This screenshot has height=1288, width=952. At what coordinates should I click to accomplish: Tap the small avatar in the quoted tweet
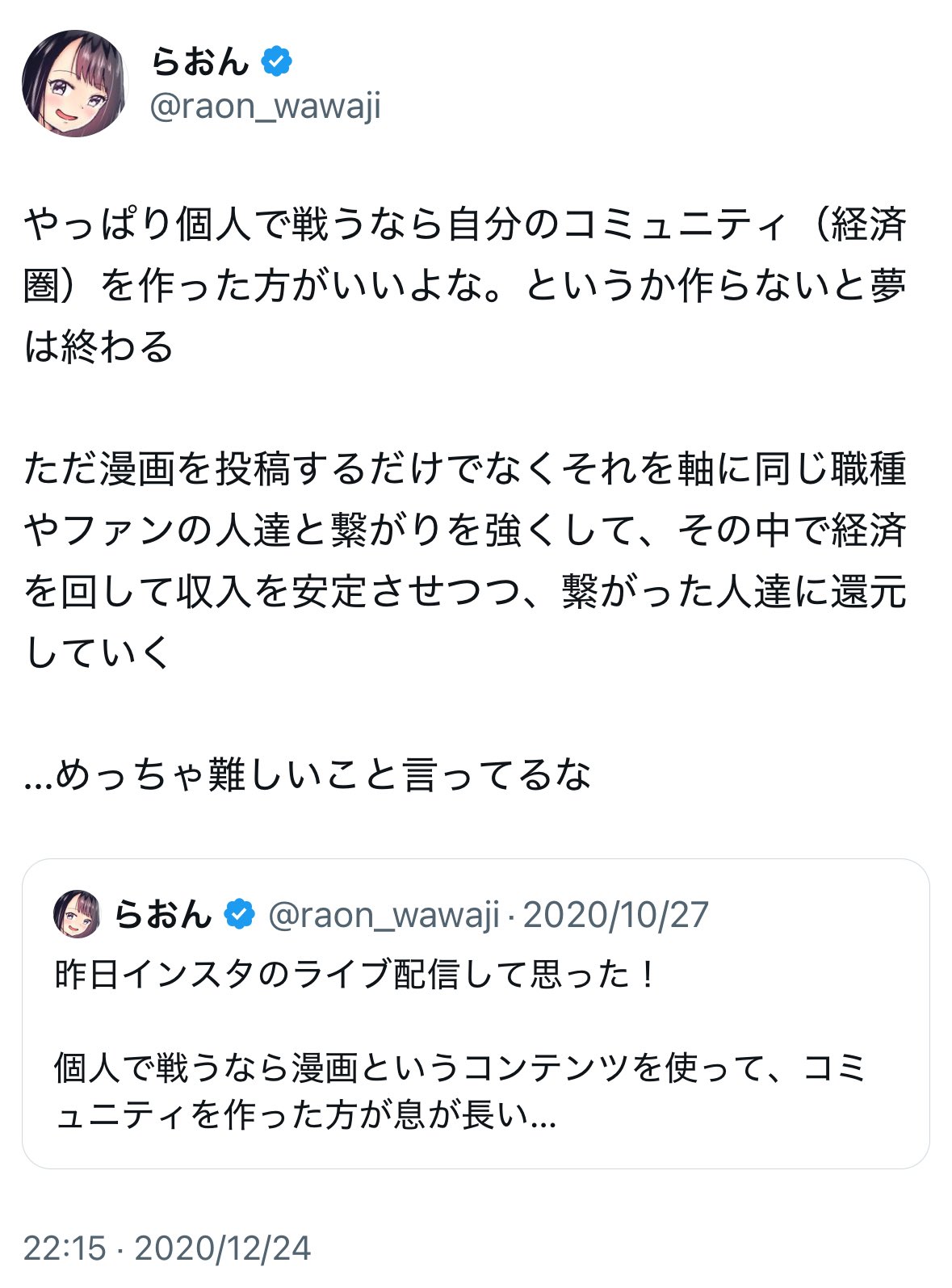click(x=77, y=914)
